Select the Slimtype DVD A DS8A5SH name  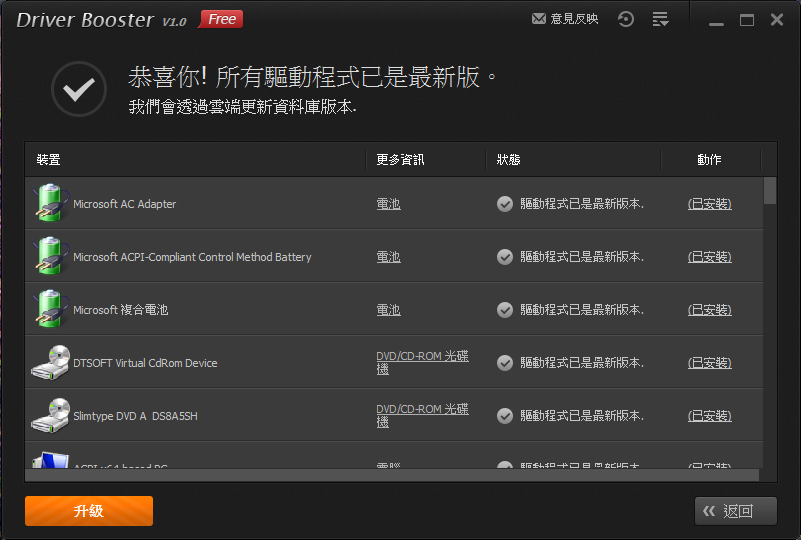click(135, 416)
